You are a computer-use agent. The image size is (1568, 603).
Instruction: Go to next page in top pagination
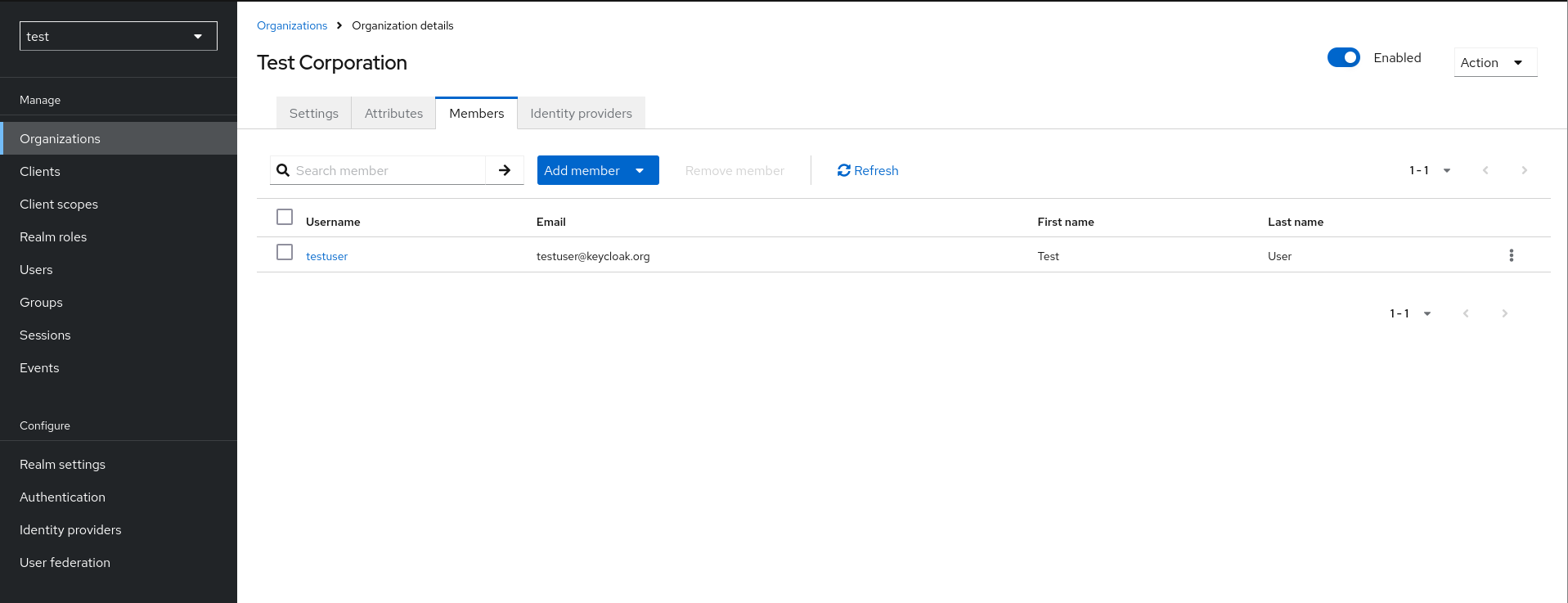coord(1524,170)
